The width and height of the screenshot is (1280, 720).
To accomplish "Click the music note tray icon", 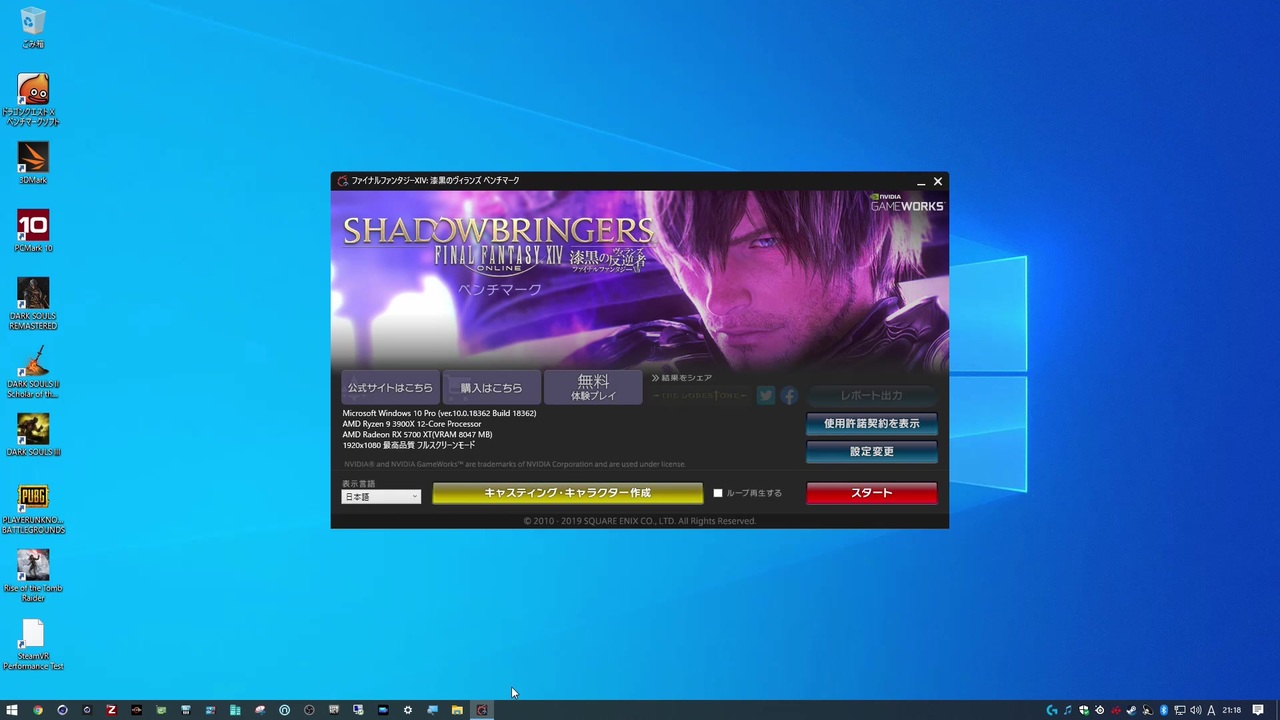I will 1067,710.
